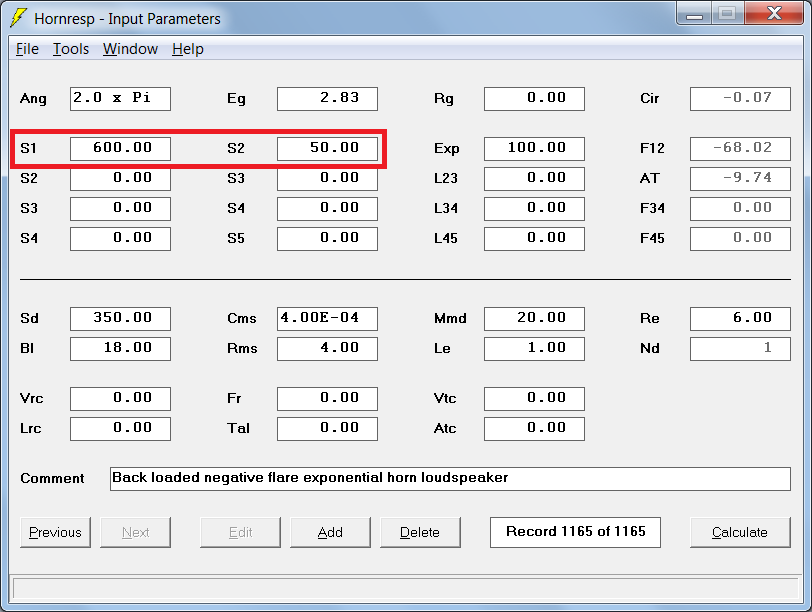
Task: Click the Cms field showing 4.00E-04
Action: (327, 318)
